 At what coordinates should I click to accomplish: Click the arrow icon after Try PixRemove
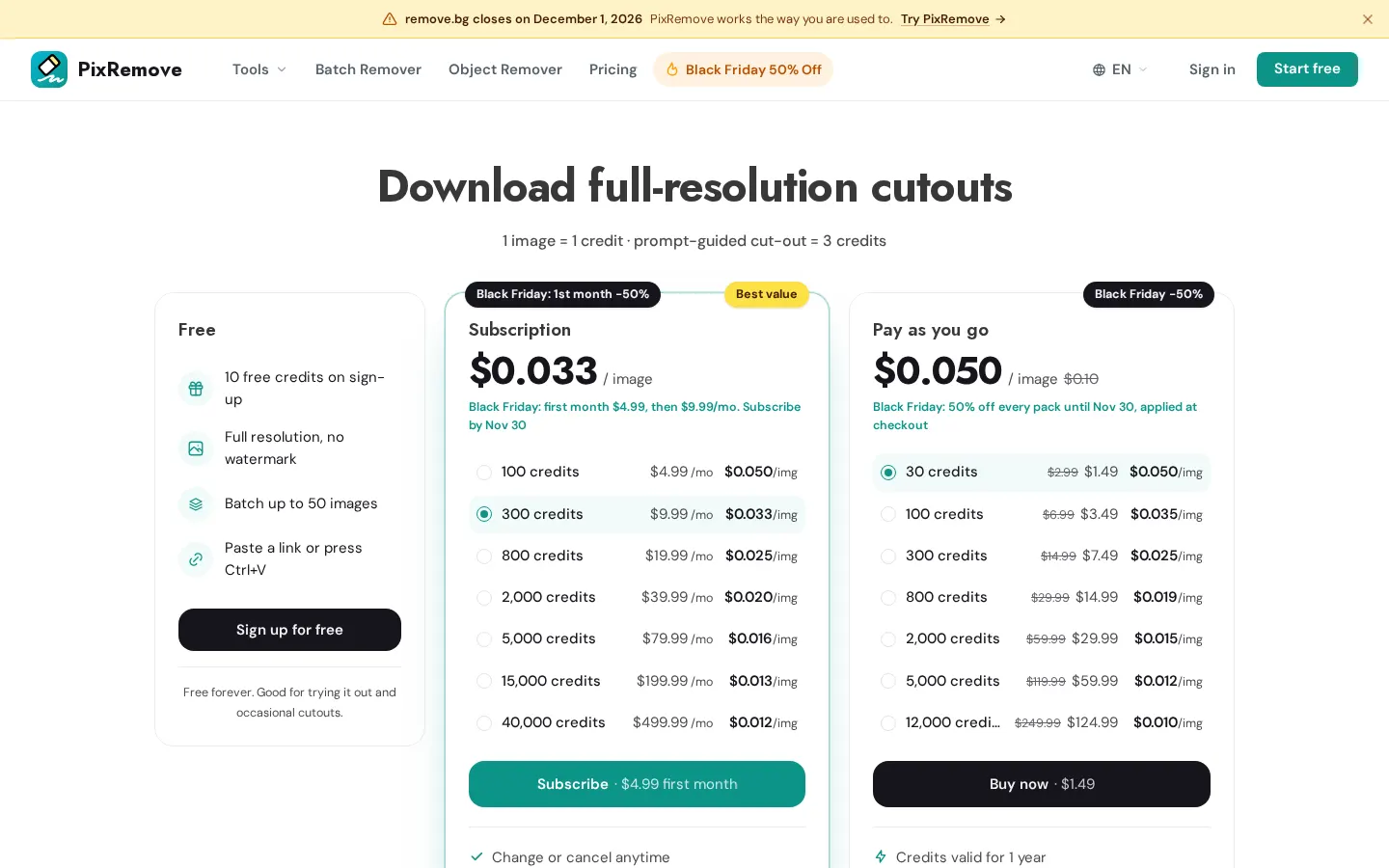[x=1000, y=19]
